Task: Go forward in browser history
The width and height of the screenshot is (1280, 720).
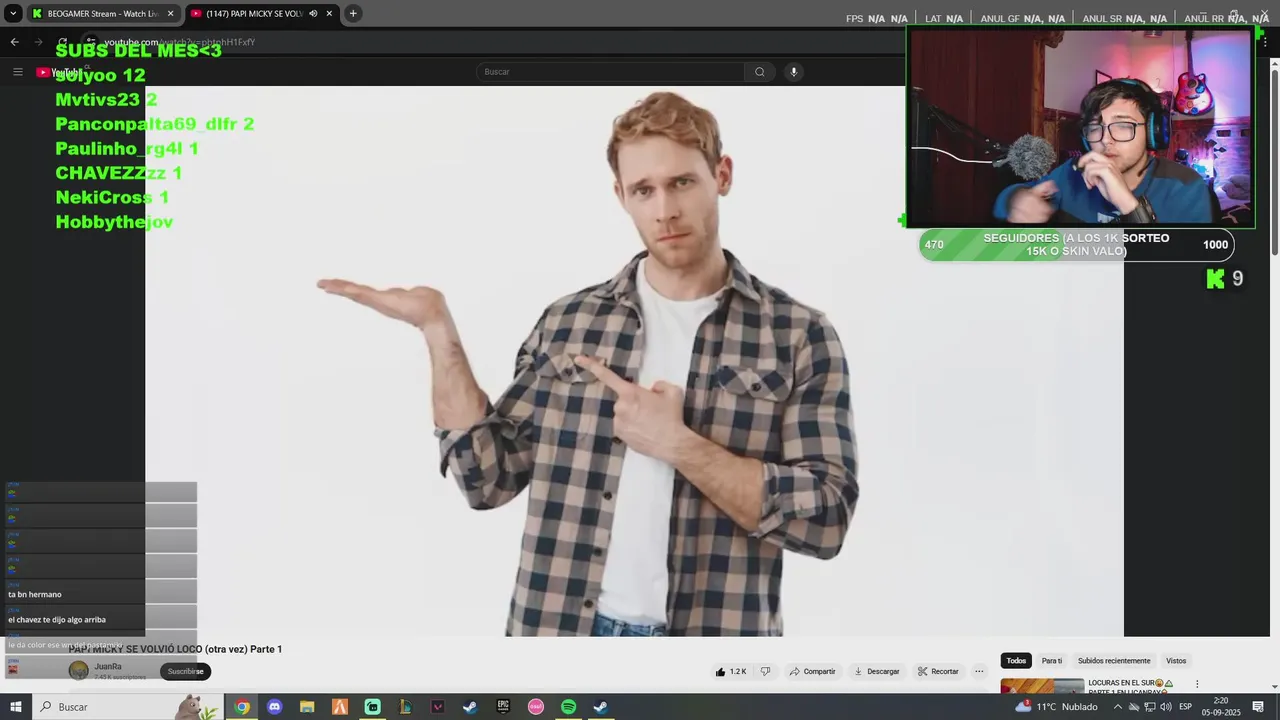Action: click(x=38, y=42)
